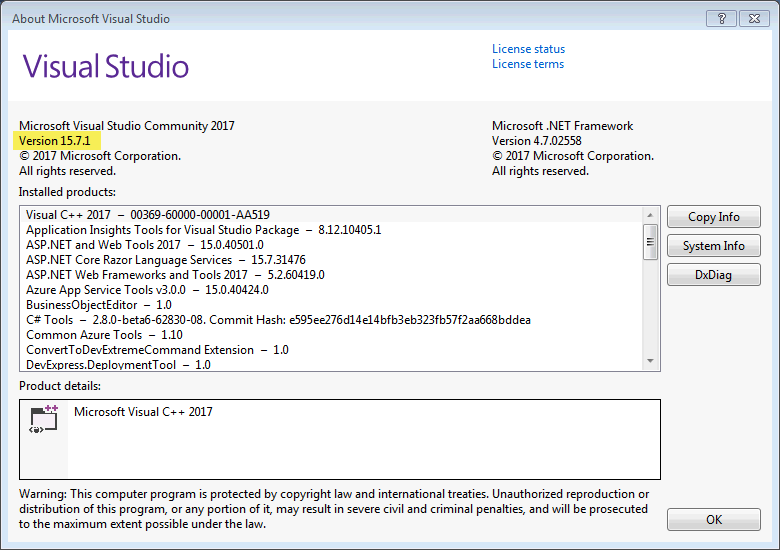This screenshot has width=780, height=550.
Task: Click Microsoft Visual Studio Community 2017 text
Action: point(127,126)
